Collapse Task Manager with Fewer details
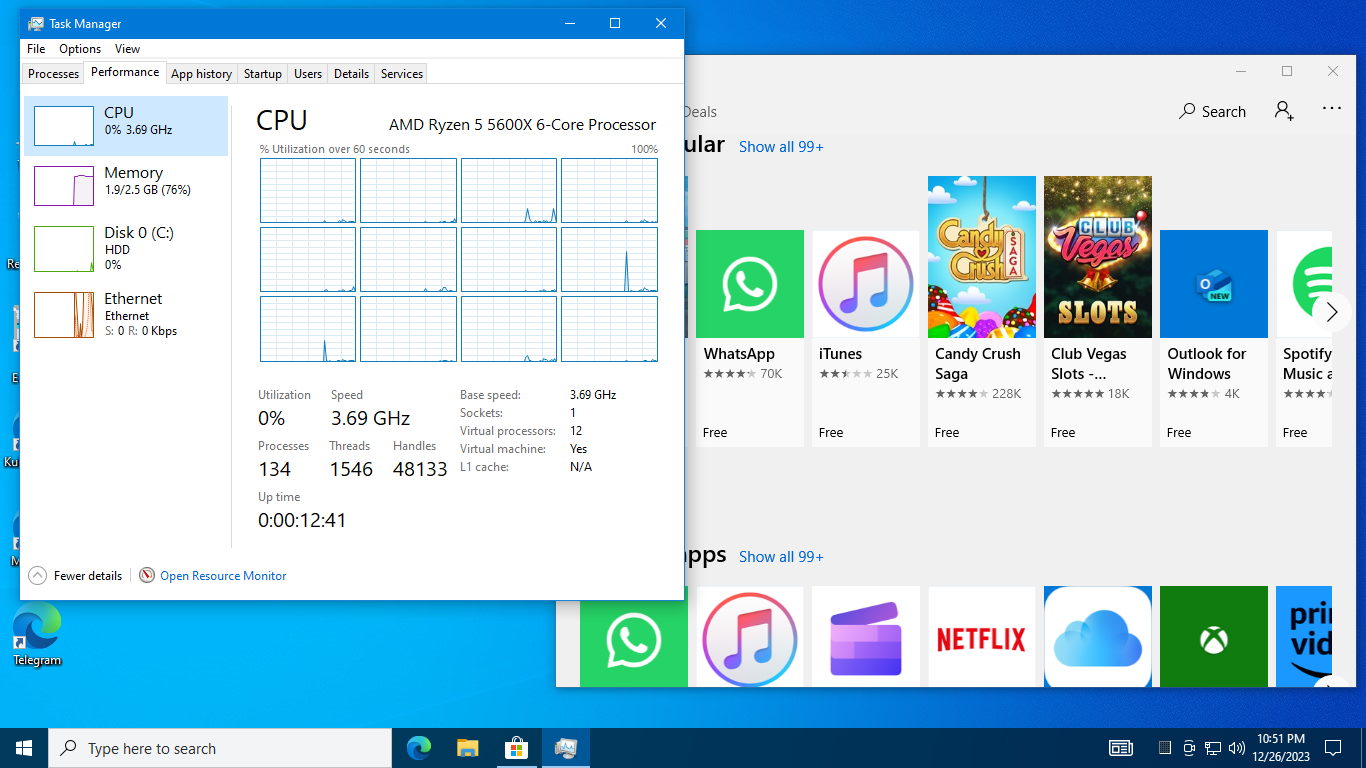The image size is (1366, 768). (x=76, y=576)
